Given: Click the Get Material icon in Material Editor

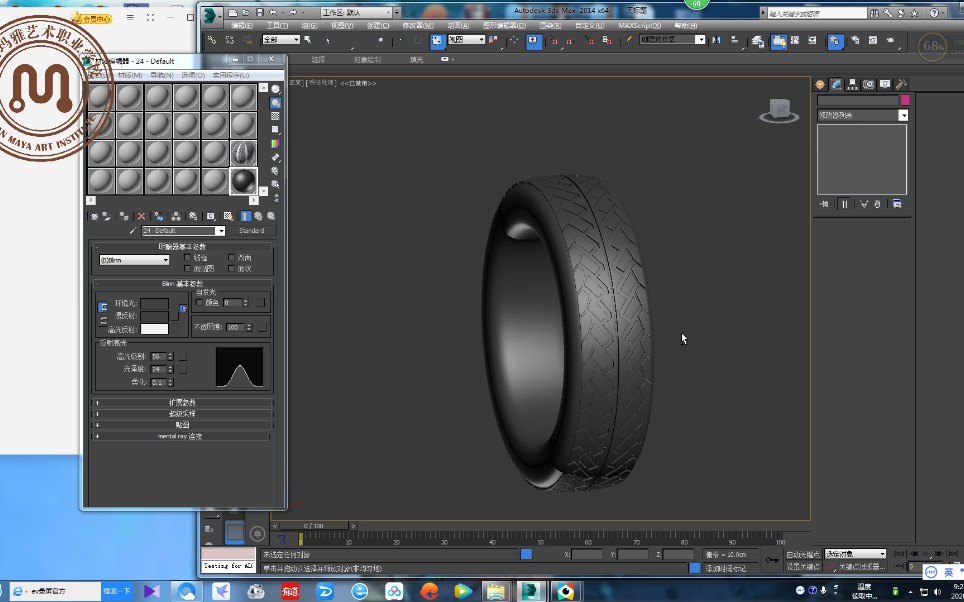Looking at the screenshot, I should (x=93, y=216).
